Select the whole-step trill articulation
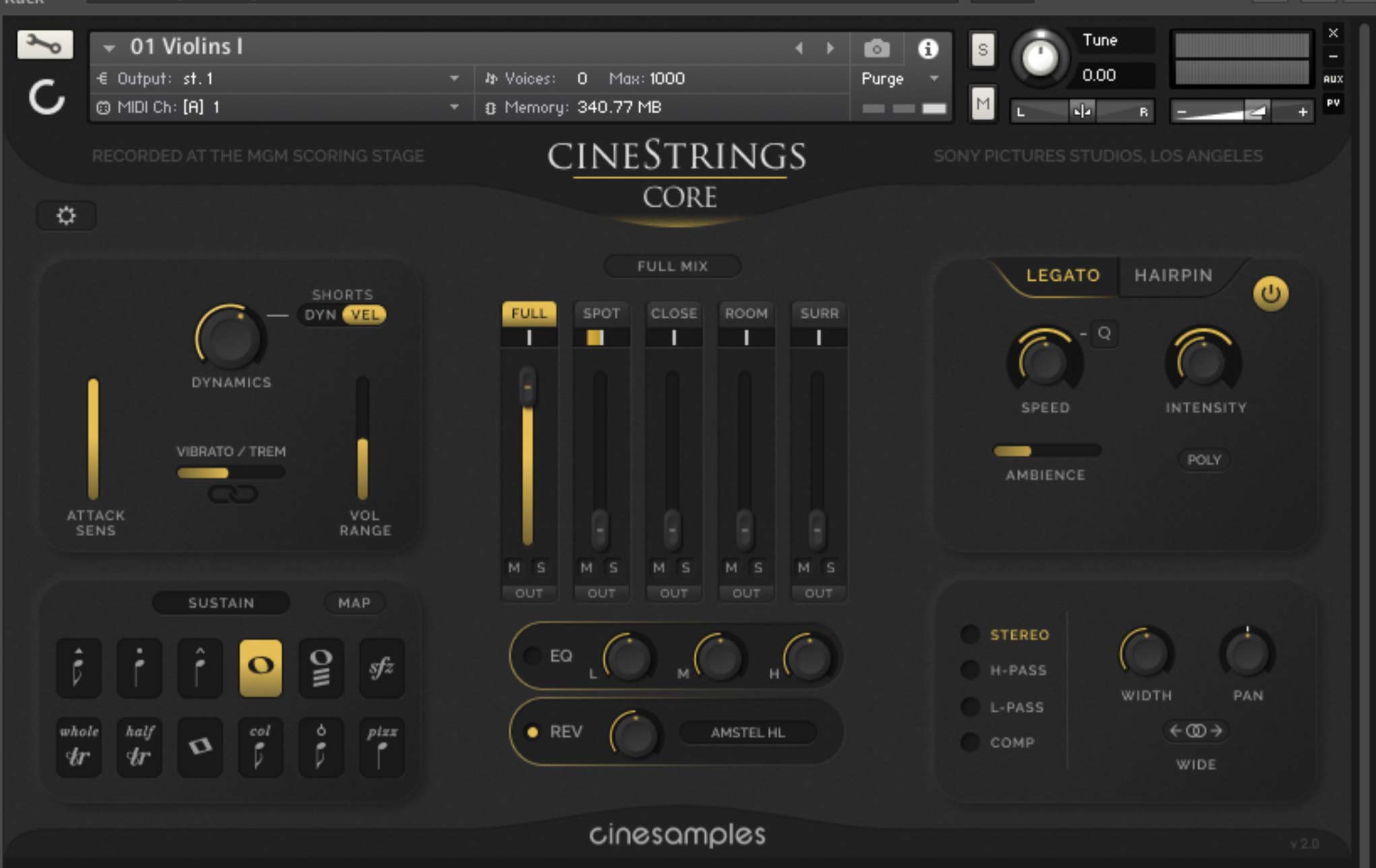Viewport: 1376px width, 868px height. (x=79, y=747)
